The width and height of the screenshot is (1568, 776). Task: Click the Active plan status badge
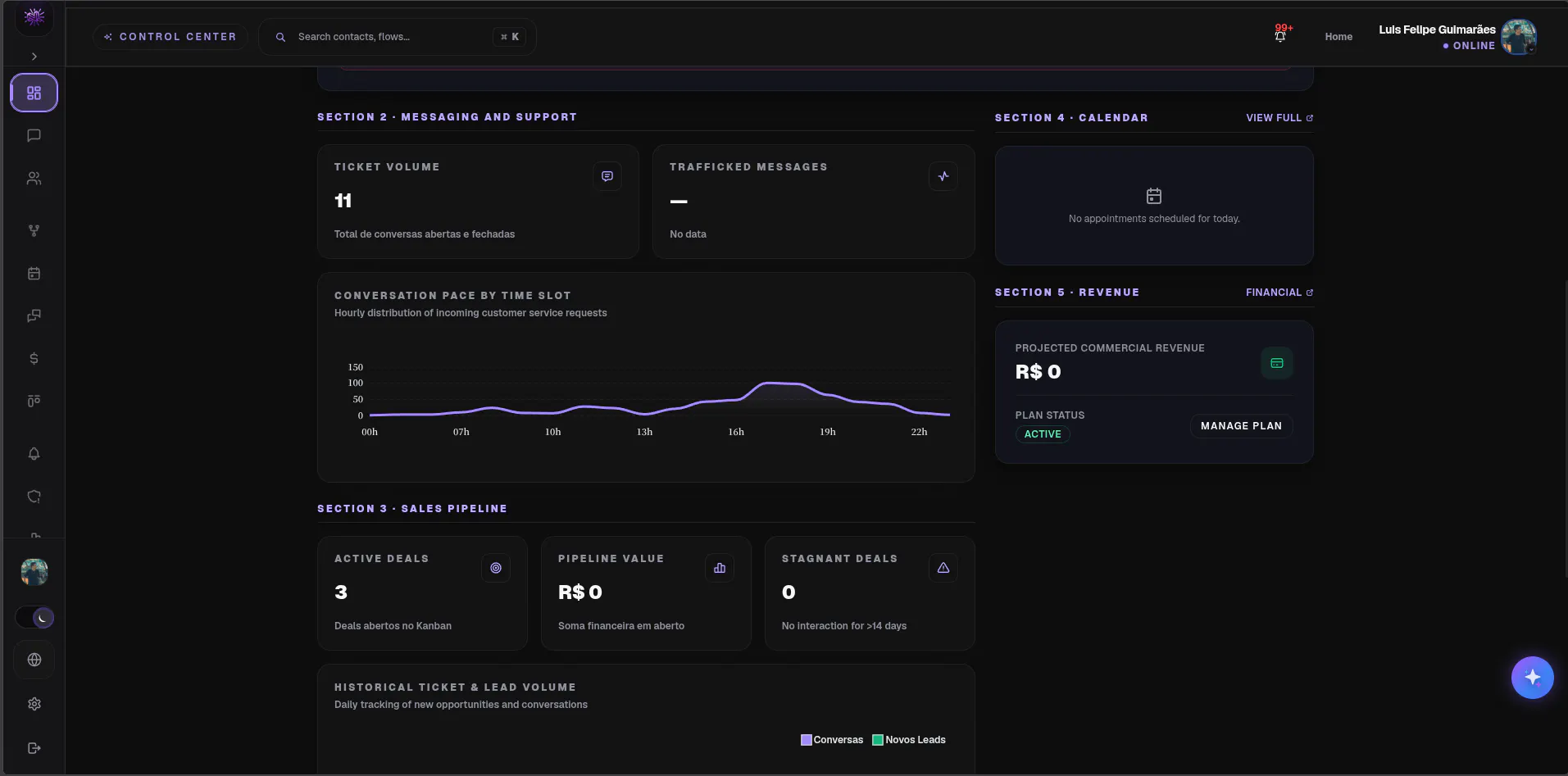click(1043, 434)
